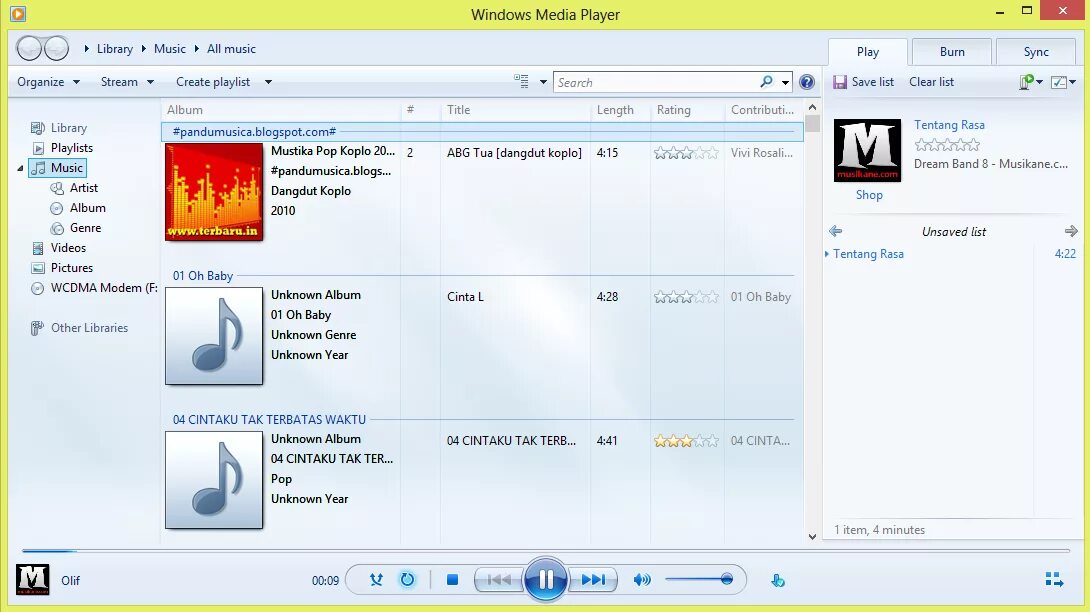Toggle shuffle playback mode
Image resolution: width=1090 pixels, height=612 pixels.
pos(376,579)
